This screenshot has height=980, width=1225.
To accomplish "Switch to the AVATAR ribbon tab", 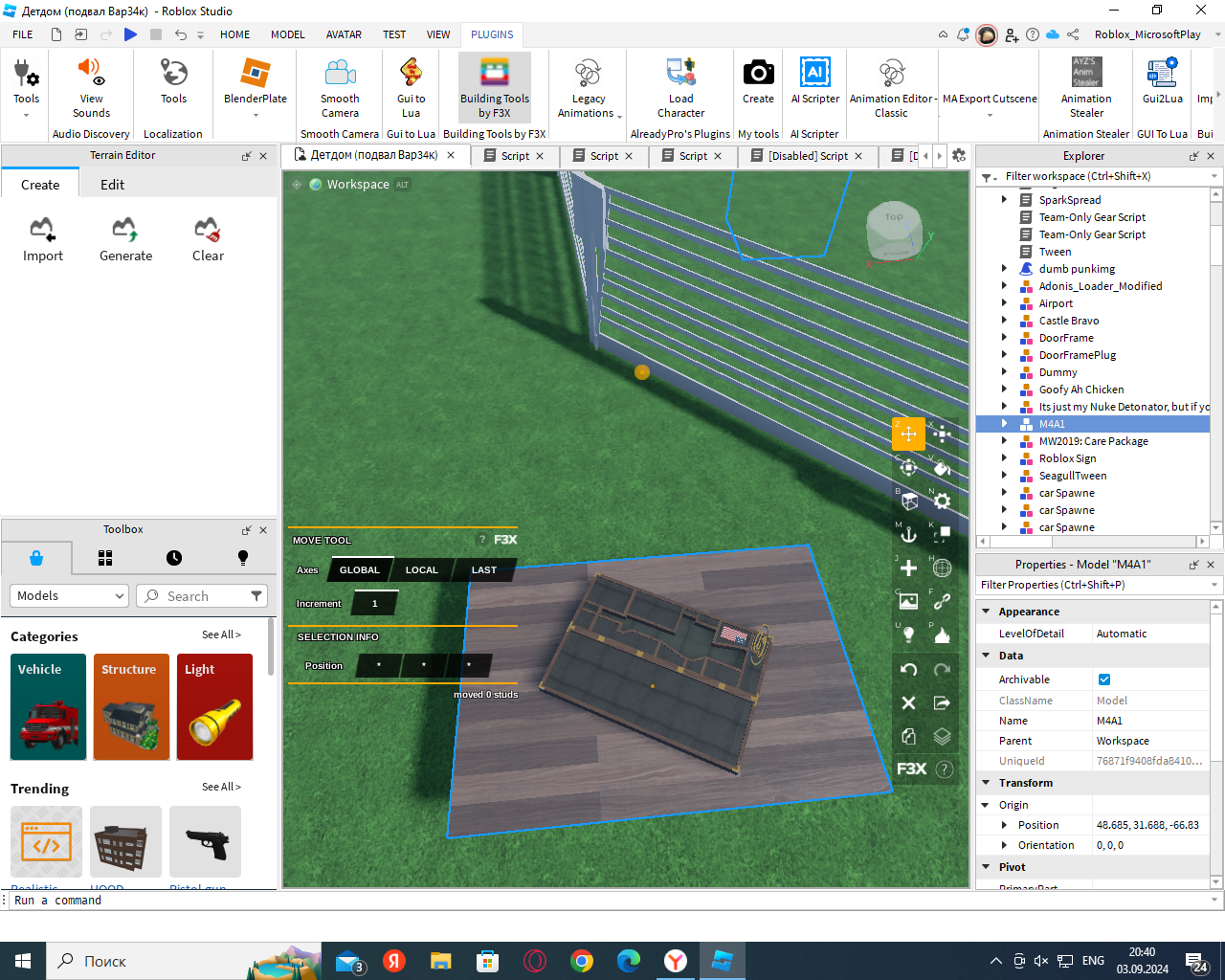I will 344,34.
